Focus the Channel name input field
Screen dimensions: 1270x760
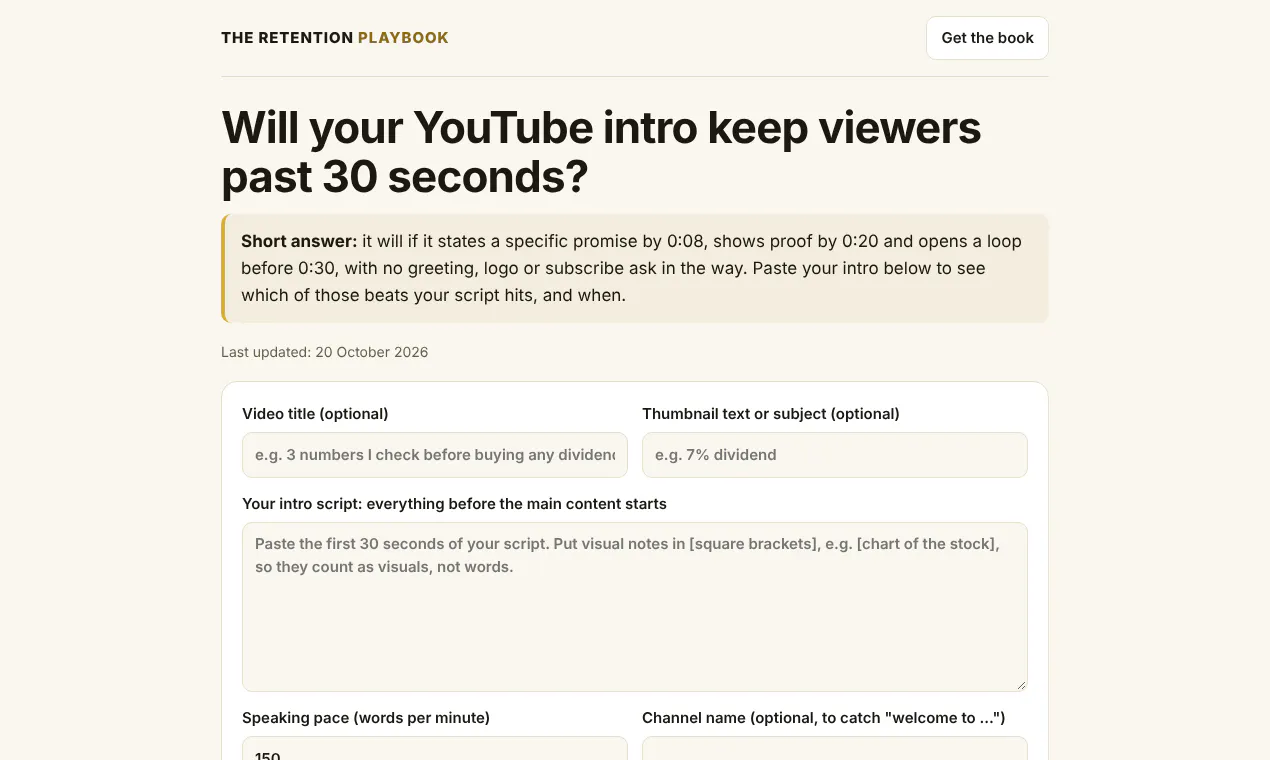coord(835,748)
